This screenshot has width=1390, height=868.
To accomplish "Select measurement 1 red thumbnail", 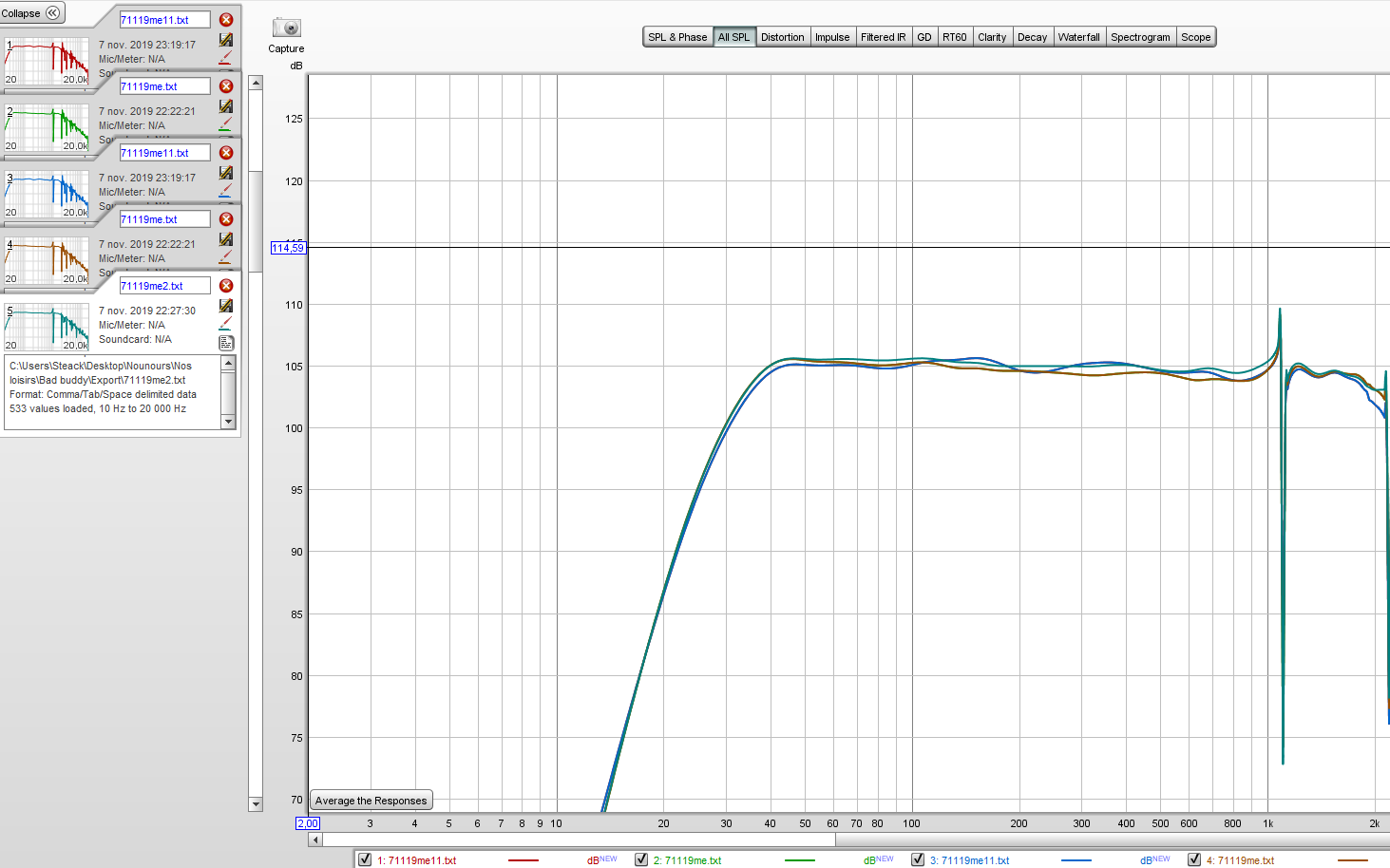I will 47,62.
